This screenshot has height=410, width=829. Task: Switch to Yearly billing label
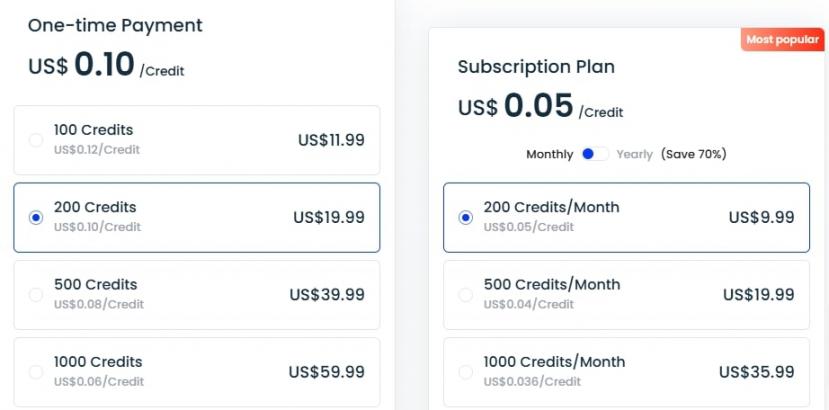[634, 154]
